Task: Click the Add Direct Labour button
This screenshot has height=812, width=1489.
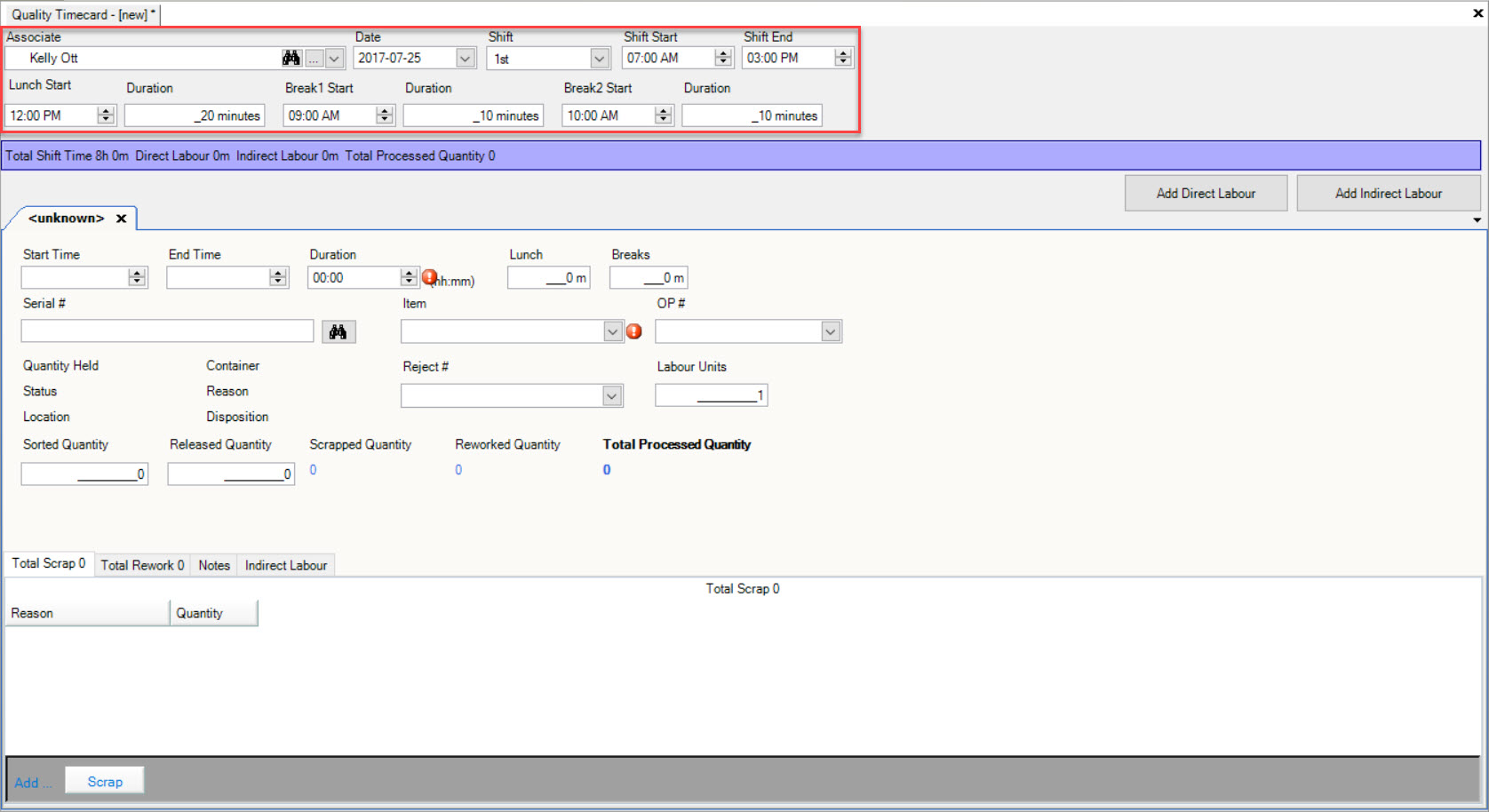Action: (1206, 193)
